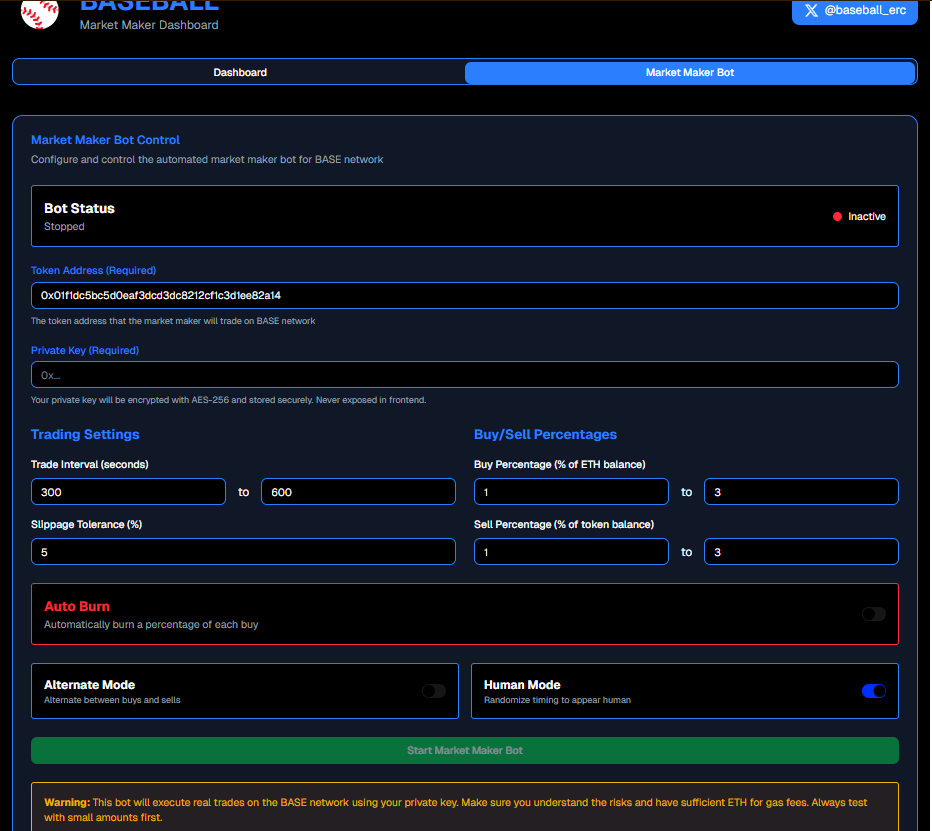Click the Token Address (Required) label
Screen dimensions: 932x831
(x=93, y=270)
